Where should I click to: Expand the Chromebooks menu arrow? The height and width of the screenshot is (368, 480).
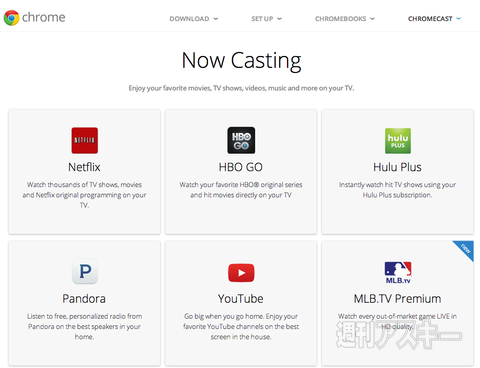pos(372,19)
